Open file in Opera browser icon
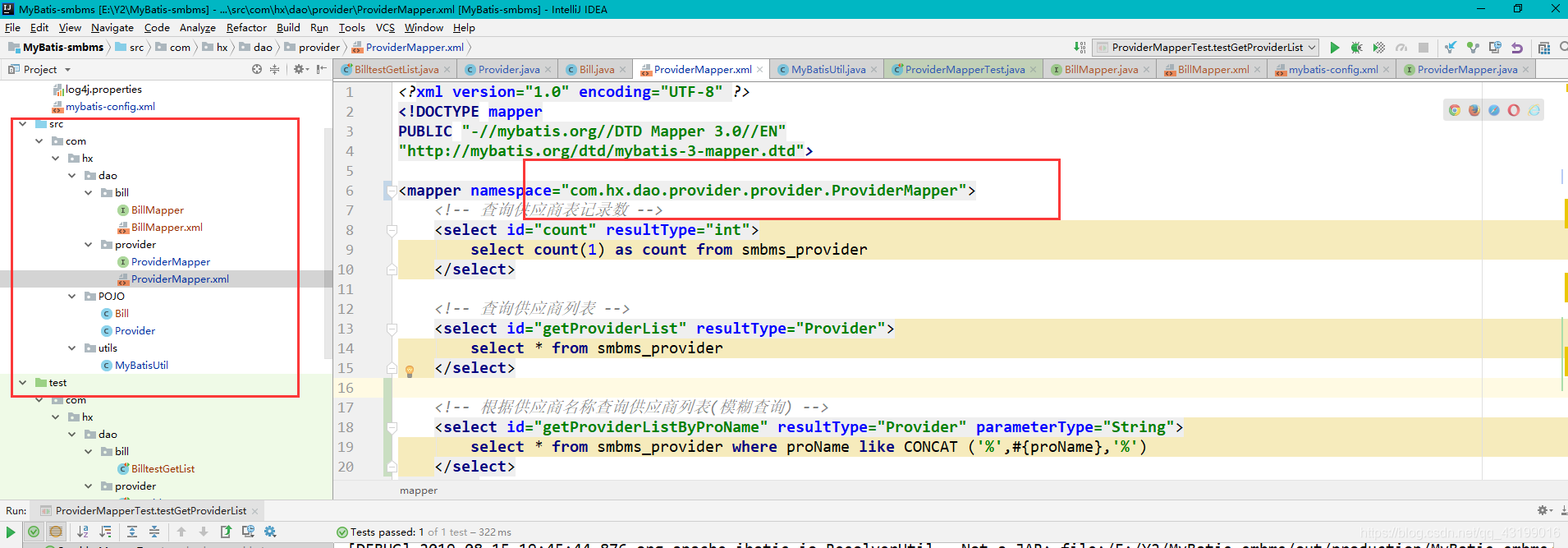The image size is (1568, 548). 1514,110
